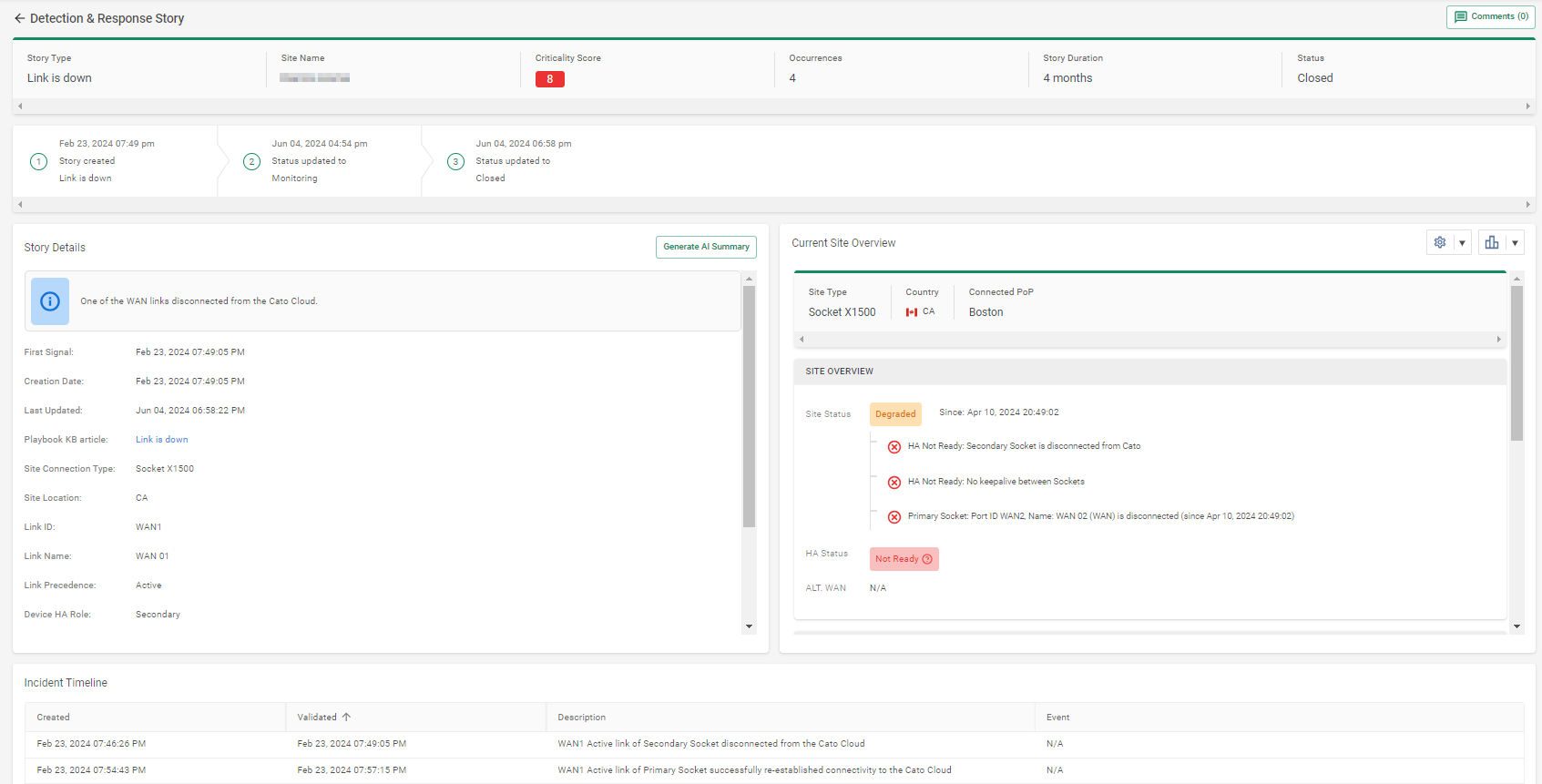Image resolution: width=1542 pixels, height=784 pixels.
Task: Generate AI Summary for the story
Action: 706,247
